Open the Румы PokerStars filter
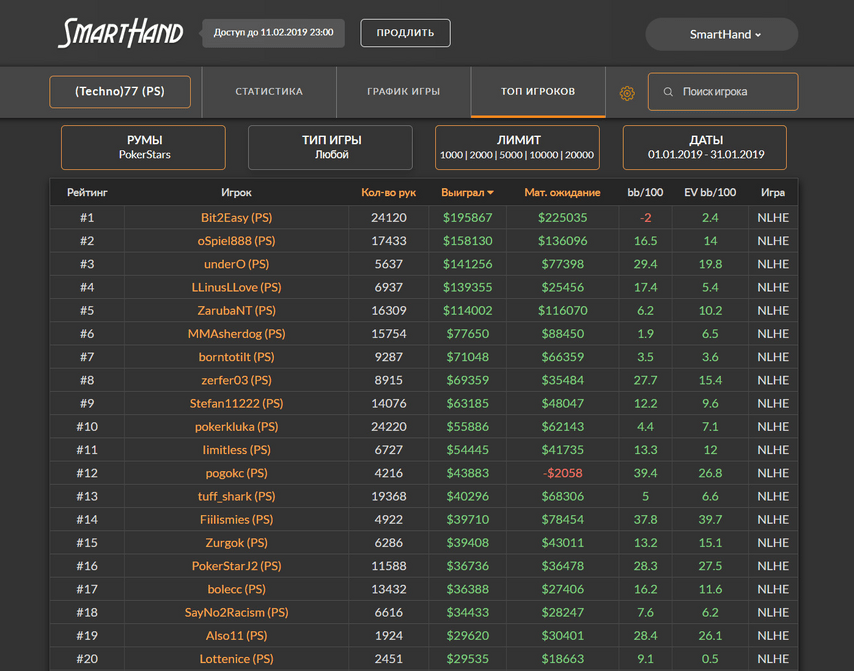854x671 pixels. click(143, 148)
